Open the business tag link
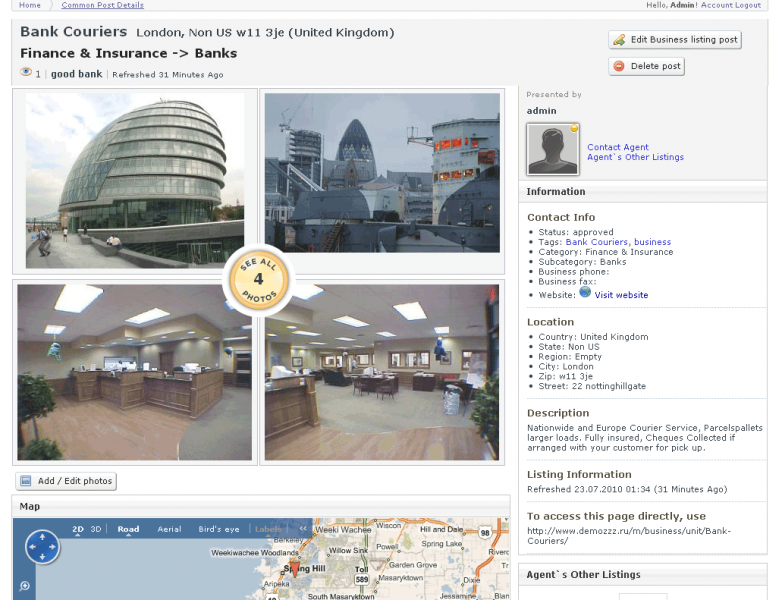Viewport: 782px width, 600px height. tap(652, 242)
